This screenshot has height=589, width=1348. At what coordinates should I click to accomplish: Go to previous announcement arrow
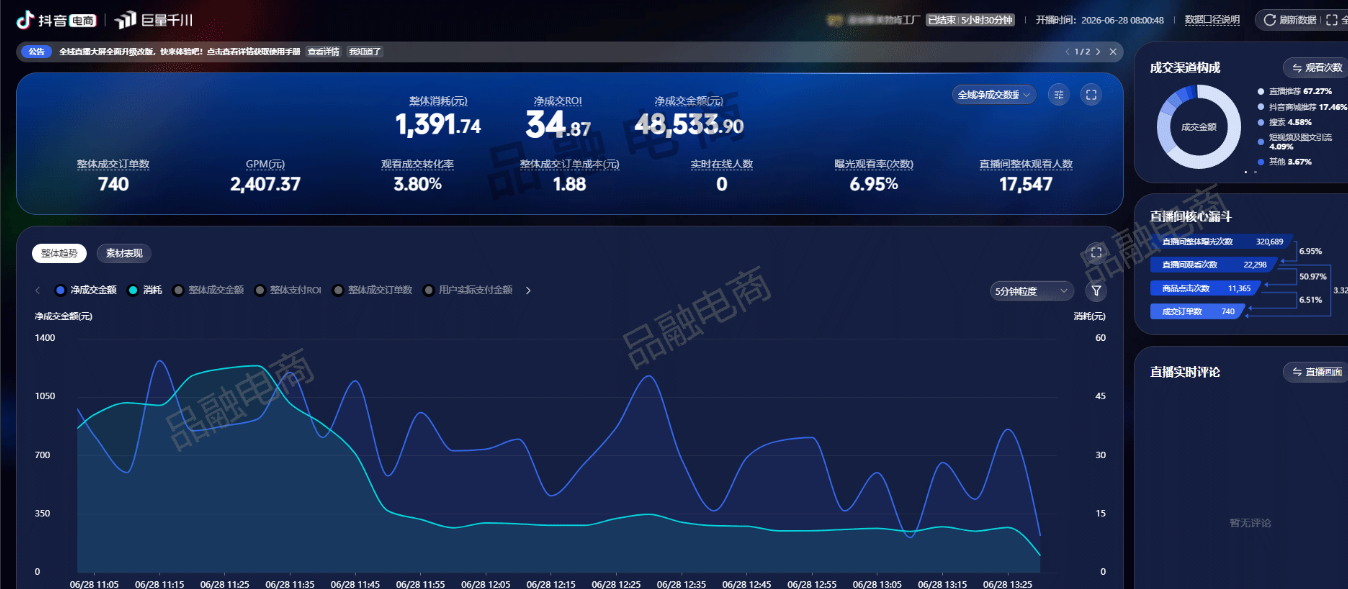(1067, 51)
